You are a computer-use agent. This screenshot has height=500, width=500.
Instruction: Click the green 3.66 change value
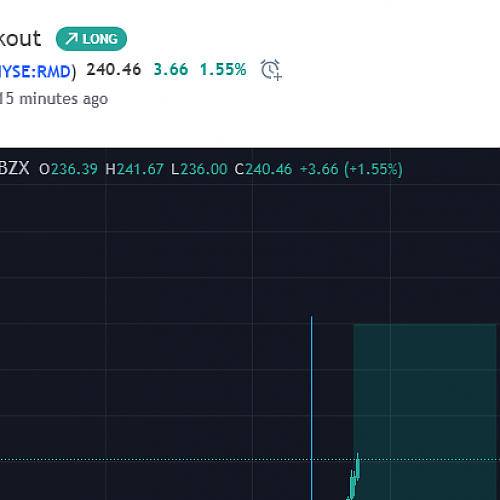(x=171, y=70)
